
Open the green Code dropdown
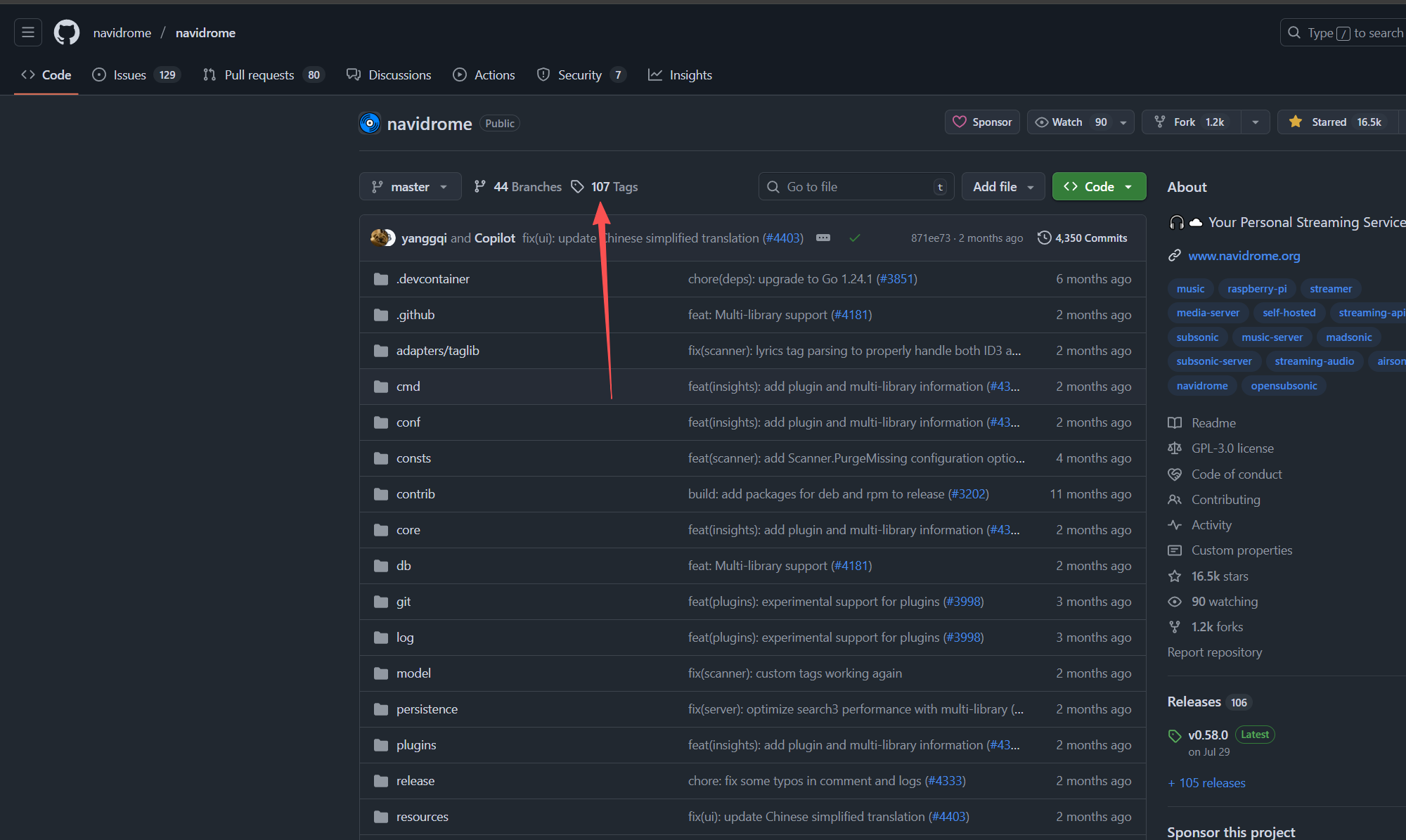(x=1099, y=187)
